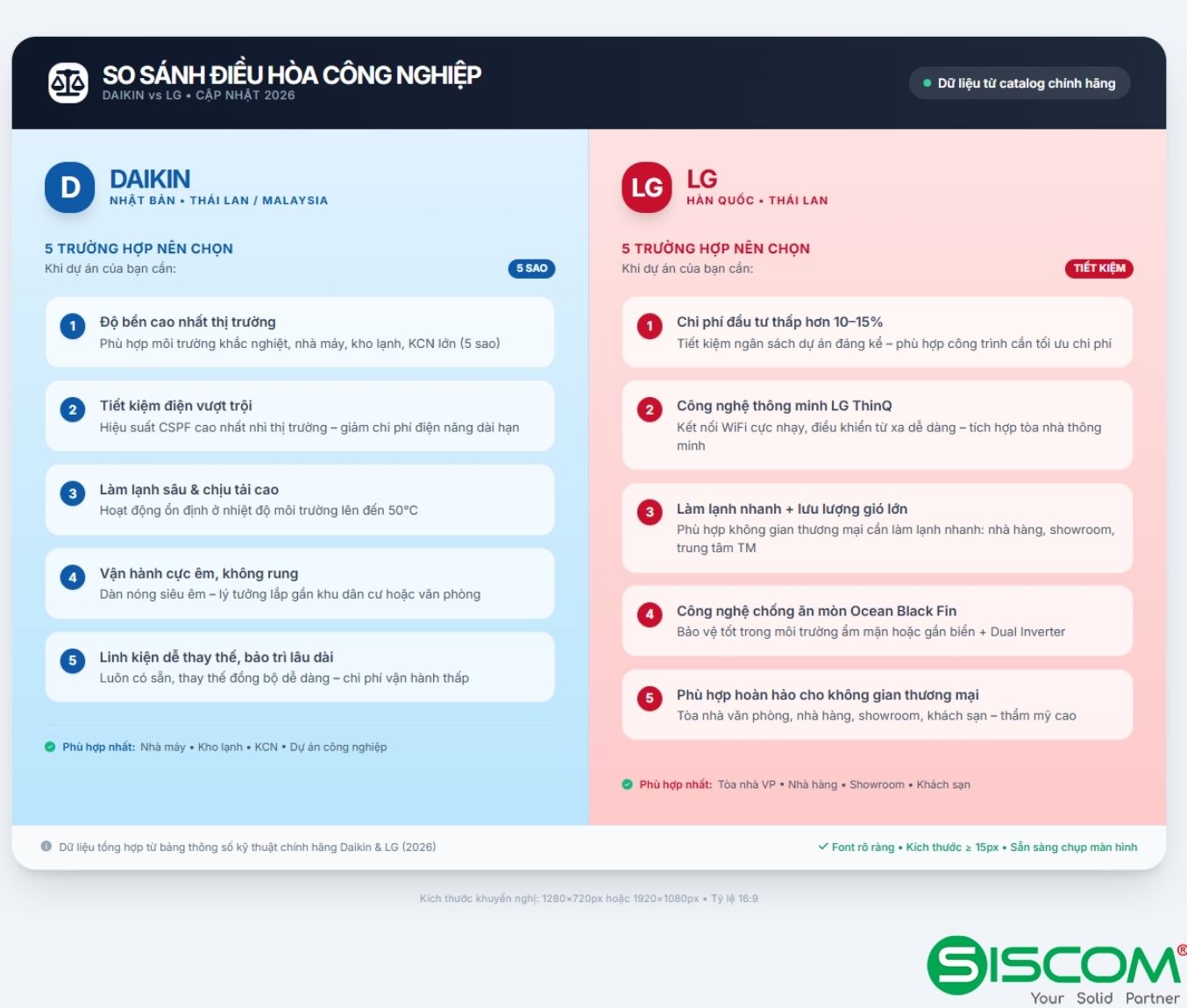Image resolution: width=1187 pixels, height=1008 pixels.
Task: Click 'Kết nối WiFi cực nhạy' description
Action: point(889,437)
